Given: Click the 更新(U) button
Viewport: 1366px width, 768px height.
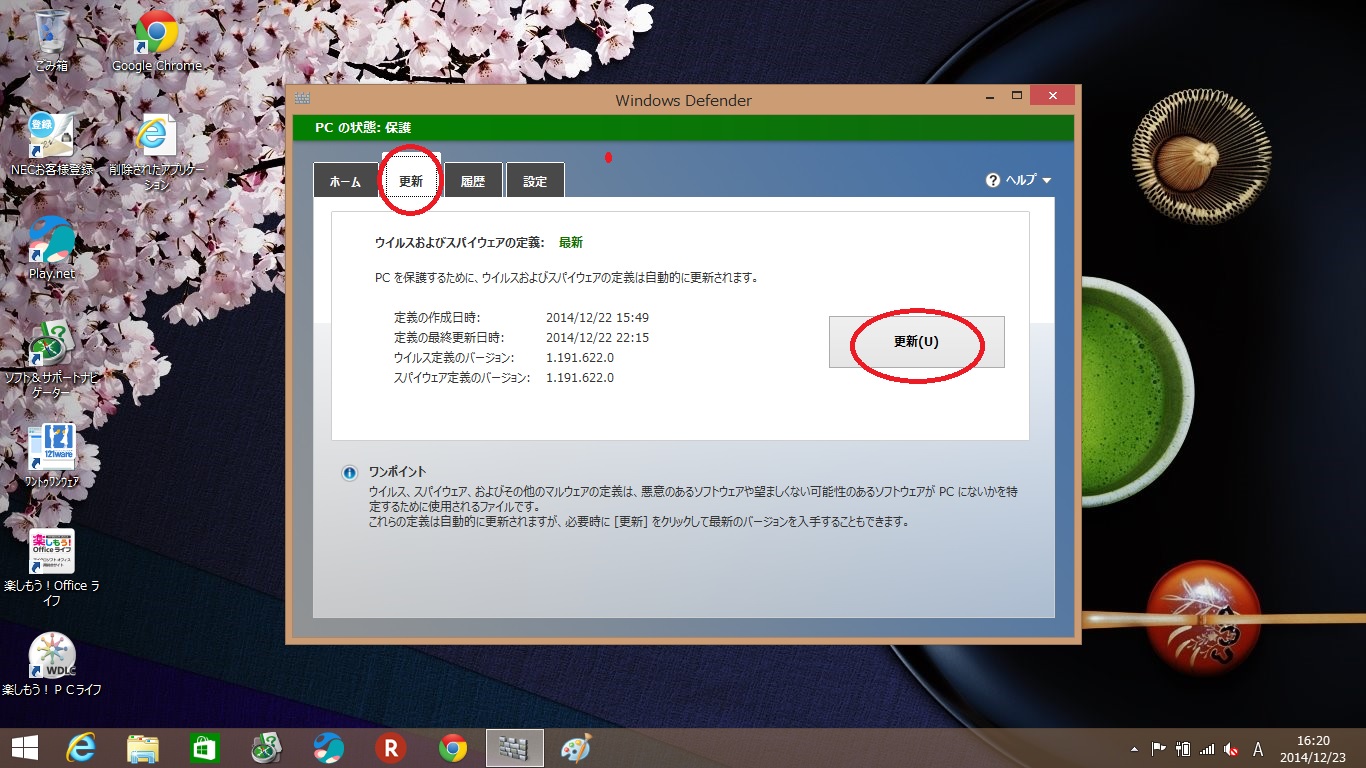Looking at the screenshot, I should [x=916, y=342].
